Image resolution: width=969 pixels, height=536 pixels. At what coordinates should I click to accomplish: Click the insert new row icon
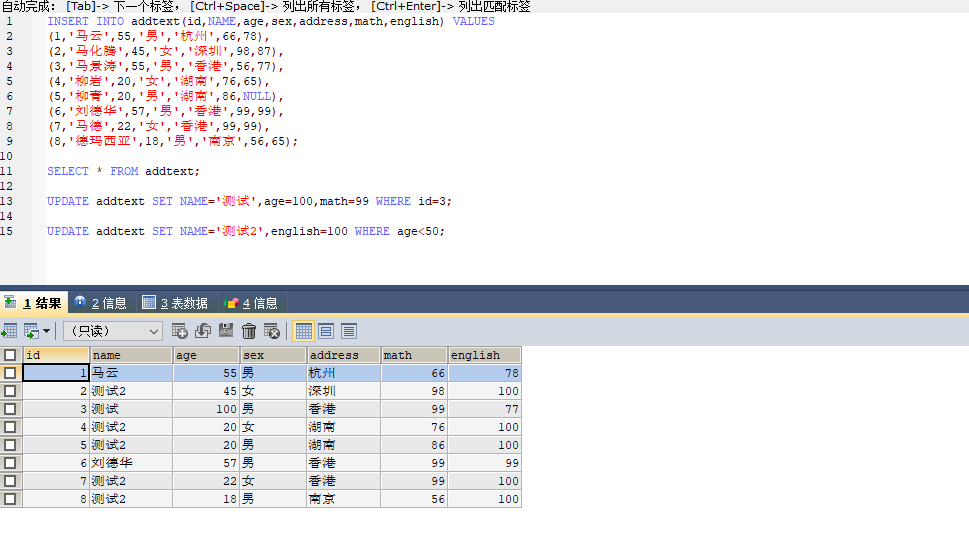point(180,331)
